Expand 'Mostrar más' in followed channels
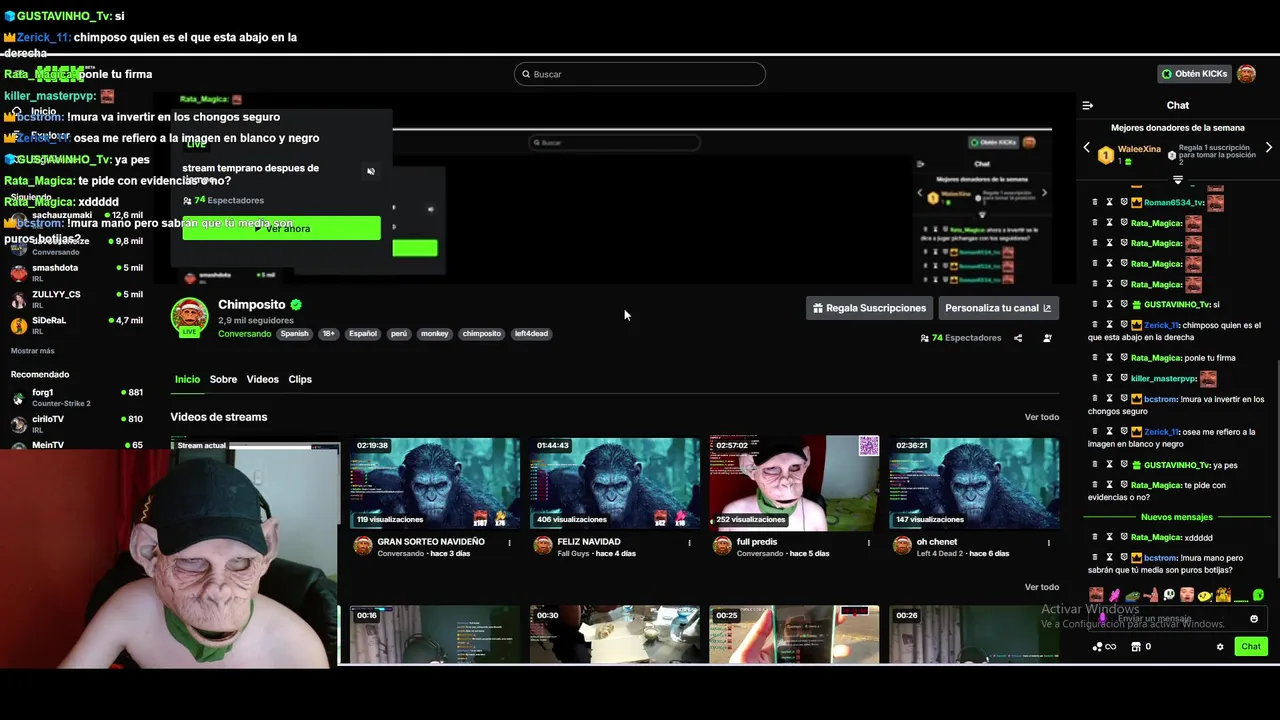Screen dimensions: 1280x720 pos(33,351)
